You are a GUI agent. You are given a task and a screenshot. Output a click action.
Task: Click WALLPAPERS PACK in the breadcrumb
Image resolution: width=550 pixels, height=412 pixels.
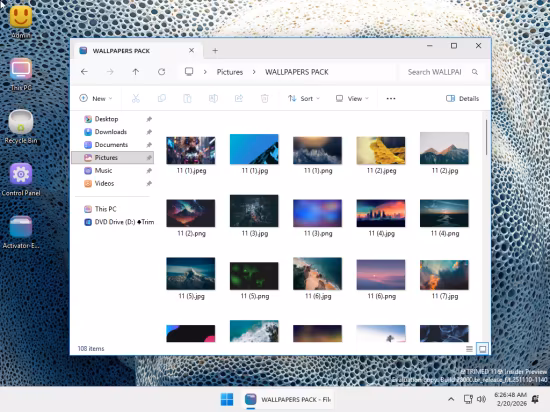coord(297,72)
